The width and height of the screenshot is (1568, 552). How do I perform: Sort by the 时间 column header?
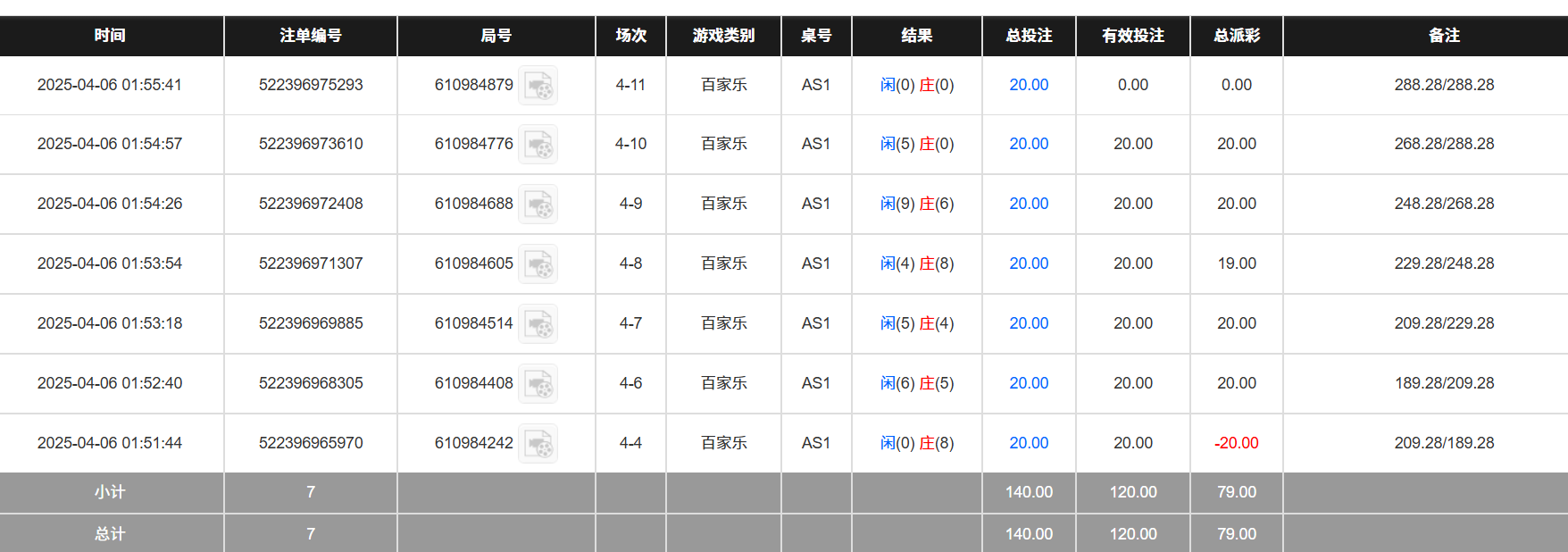(111, 36)
